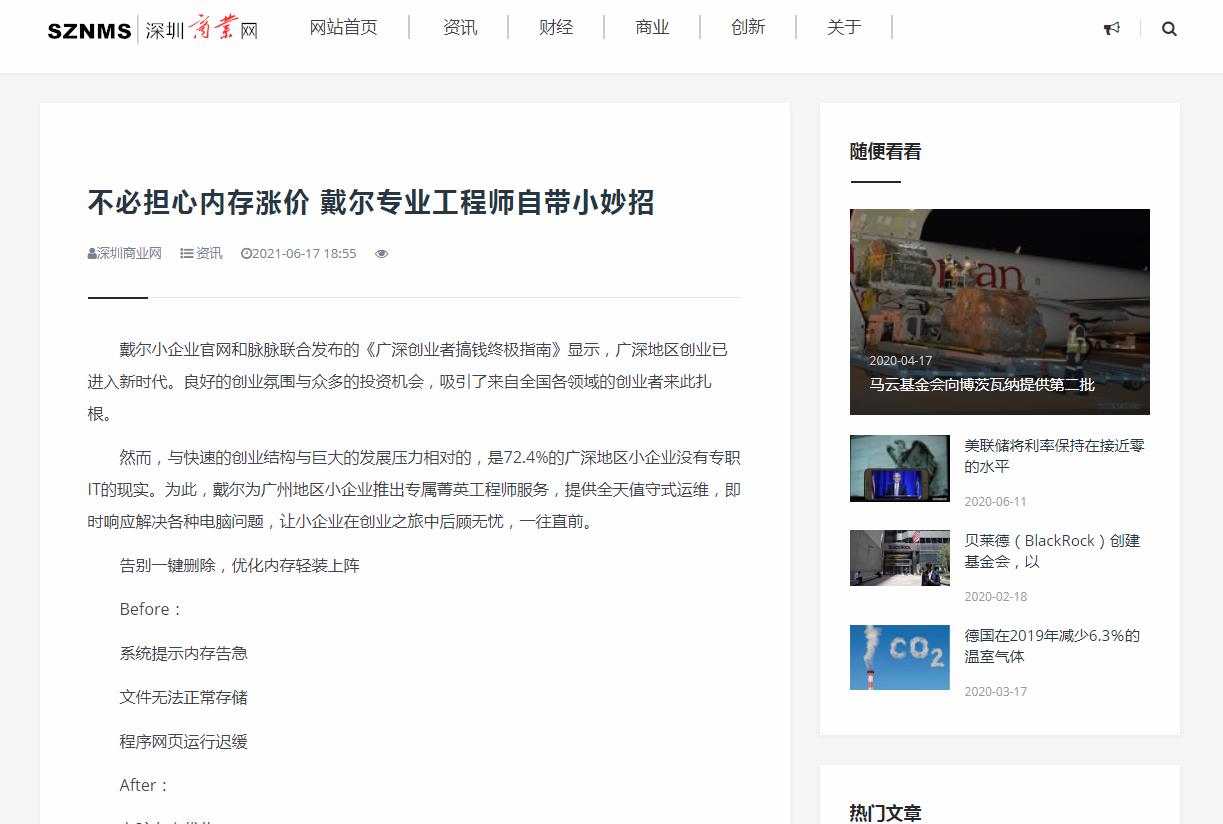Open the 资讯 category link under title
The width and height of the screenshot is (1223, 824).
click(209, 254)
